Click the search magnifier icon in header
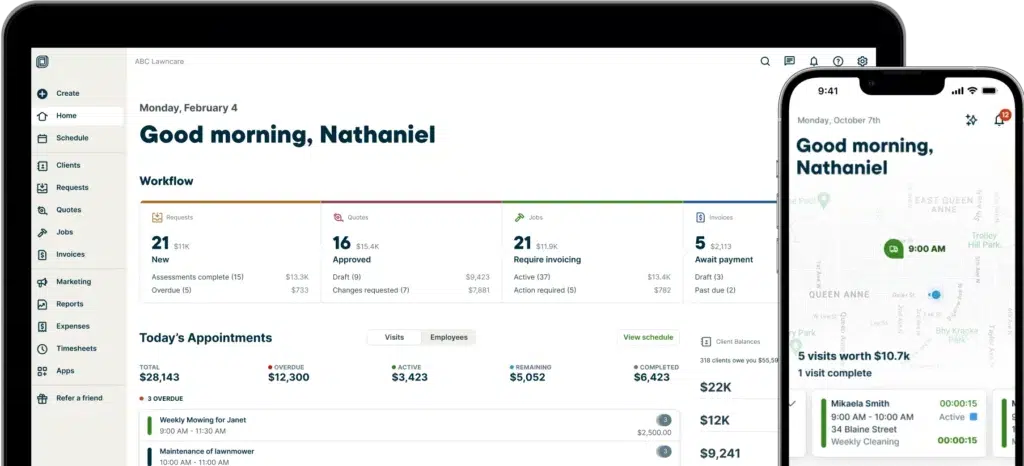Image resolution: width=1024 pixels, height=466 pixels. click(765, 61)
